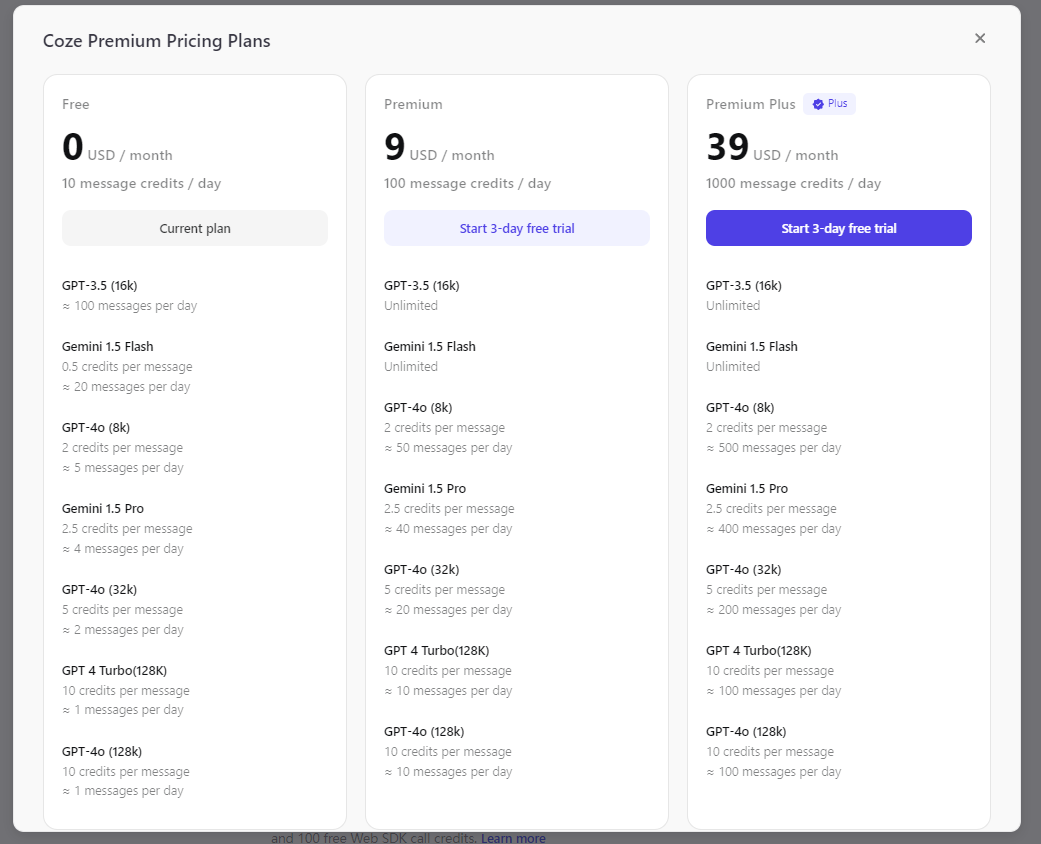Click GPT-4o (128k) in the Free plan

(x=102, y=751)
